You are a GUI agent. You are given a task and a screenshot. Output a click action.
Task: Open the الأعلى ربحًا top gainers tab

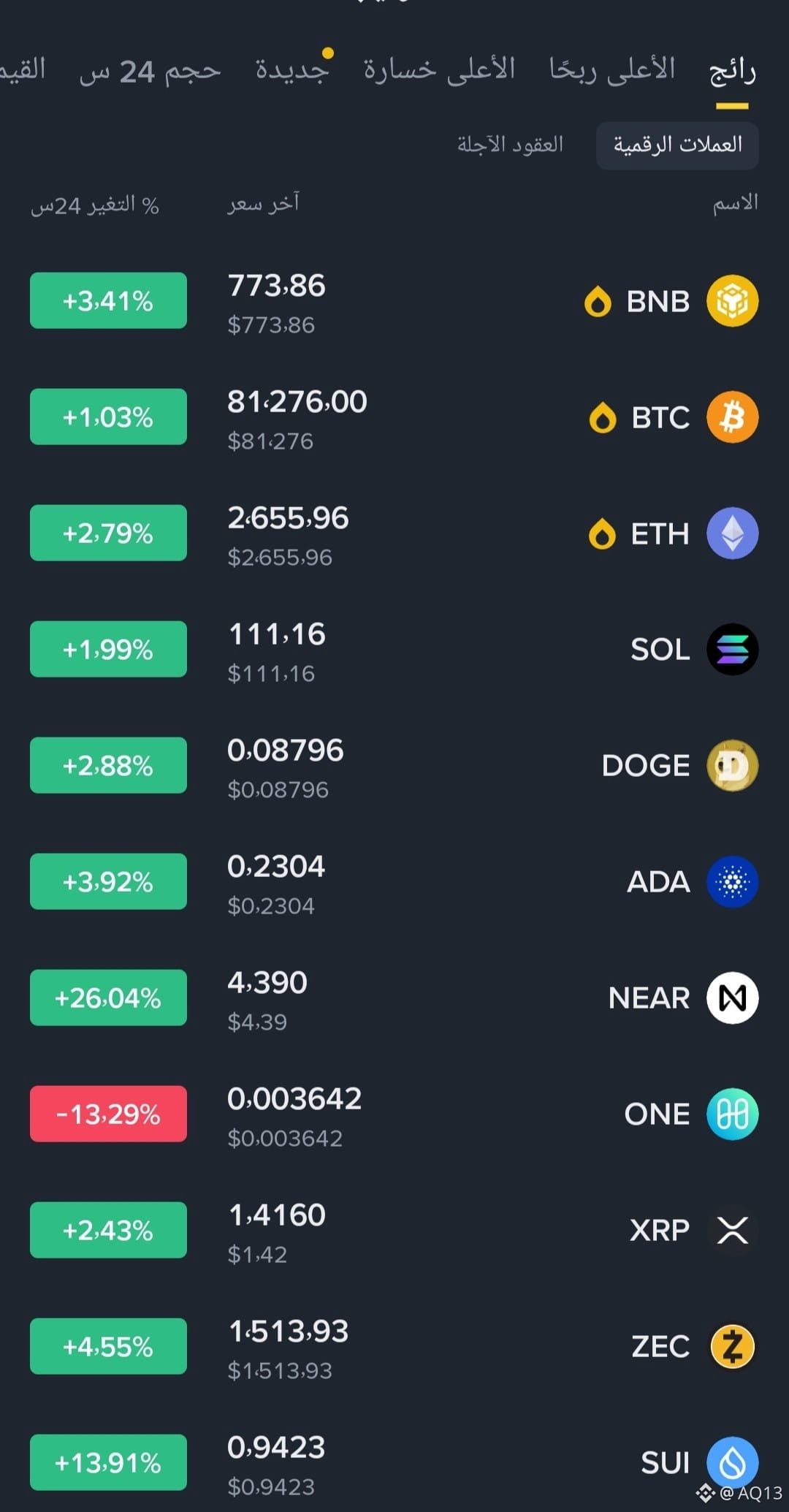click(x=612, y=69)
